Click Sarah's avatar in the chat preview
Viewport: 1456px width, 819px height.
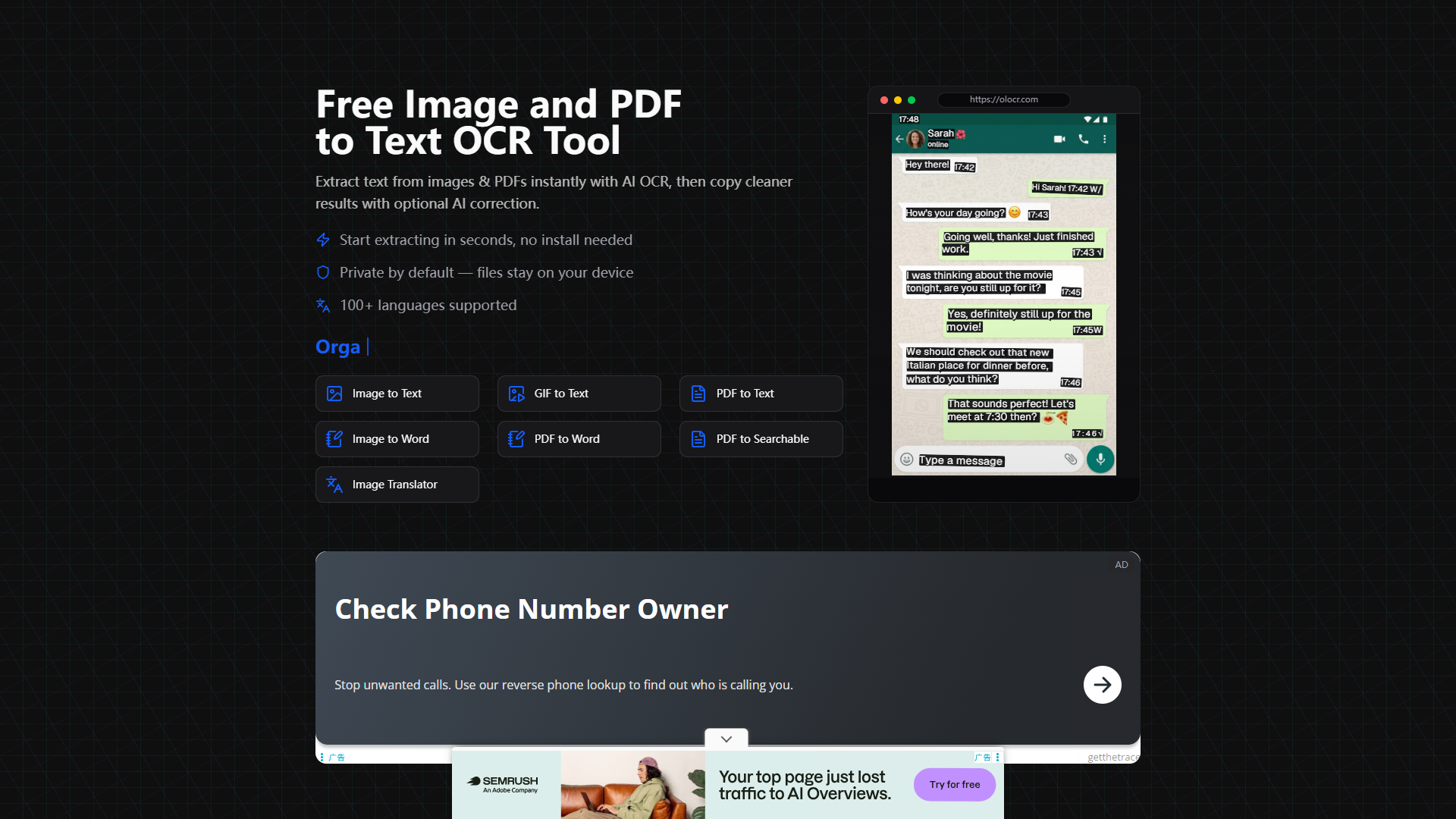(915, 139)
